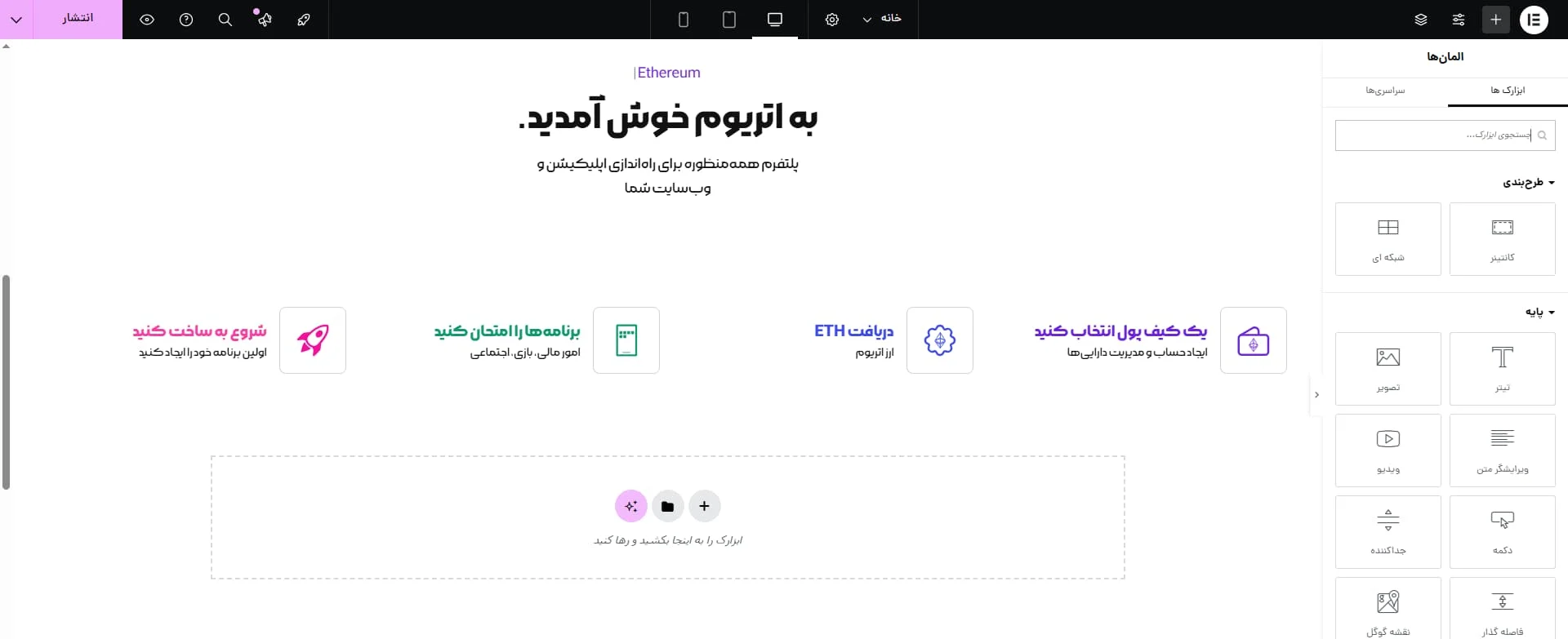Select the پلتفرم همه منظوره description paragraph

(x=668, y=175)
